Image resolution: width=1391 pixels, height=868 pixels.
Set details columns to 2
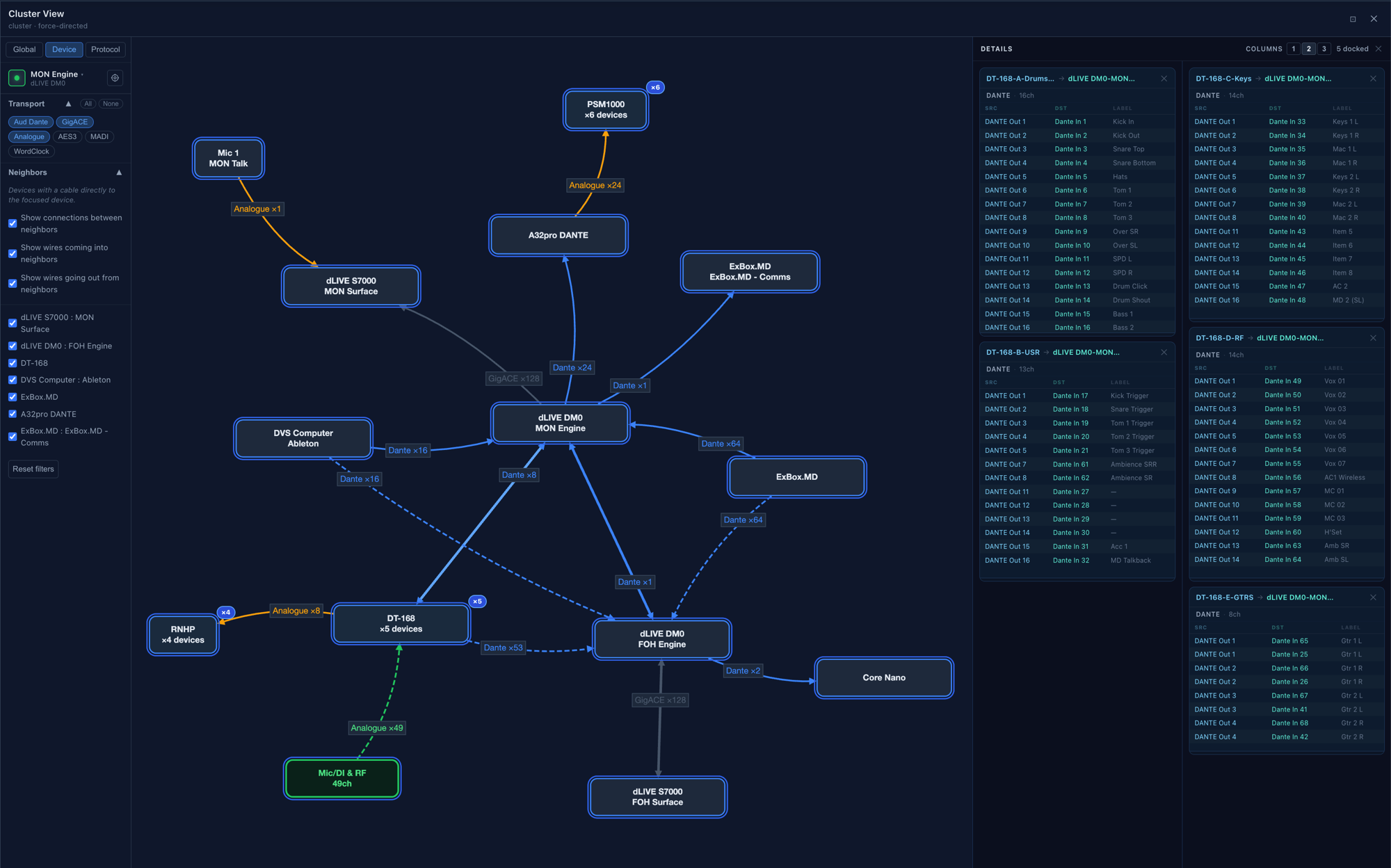coord(1309,49)
